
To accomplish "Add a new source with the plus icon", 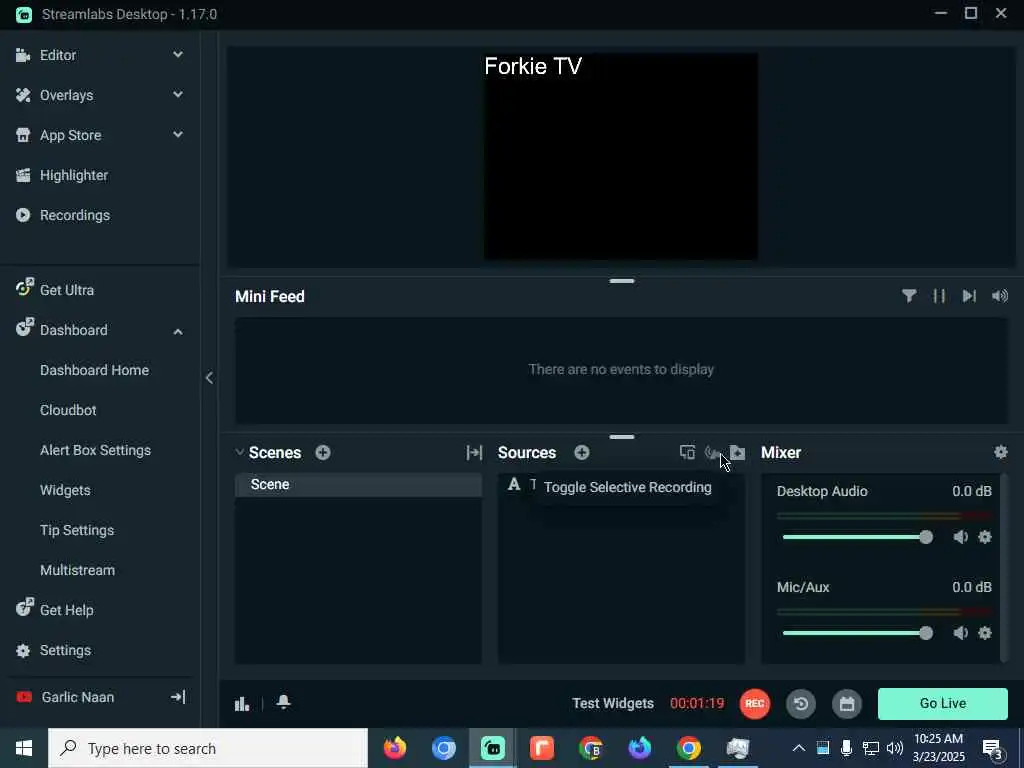I will [x=582, y=453].
